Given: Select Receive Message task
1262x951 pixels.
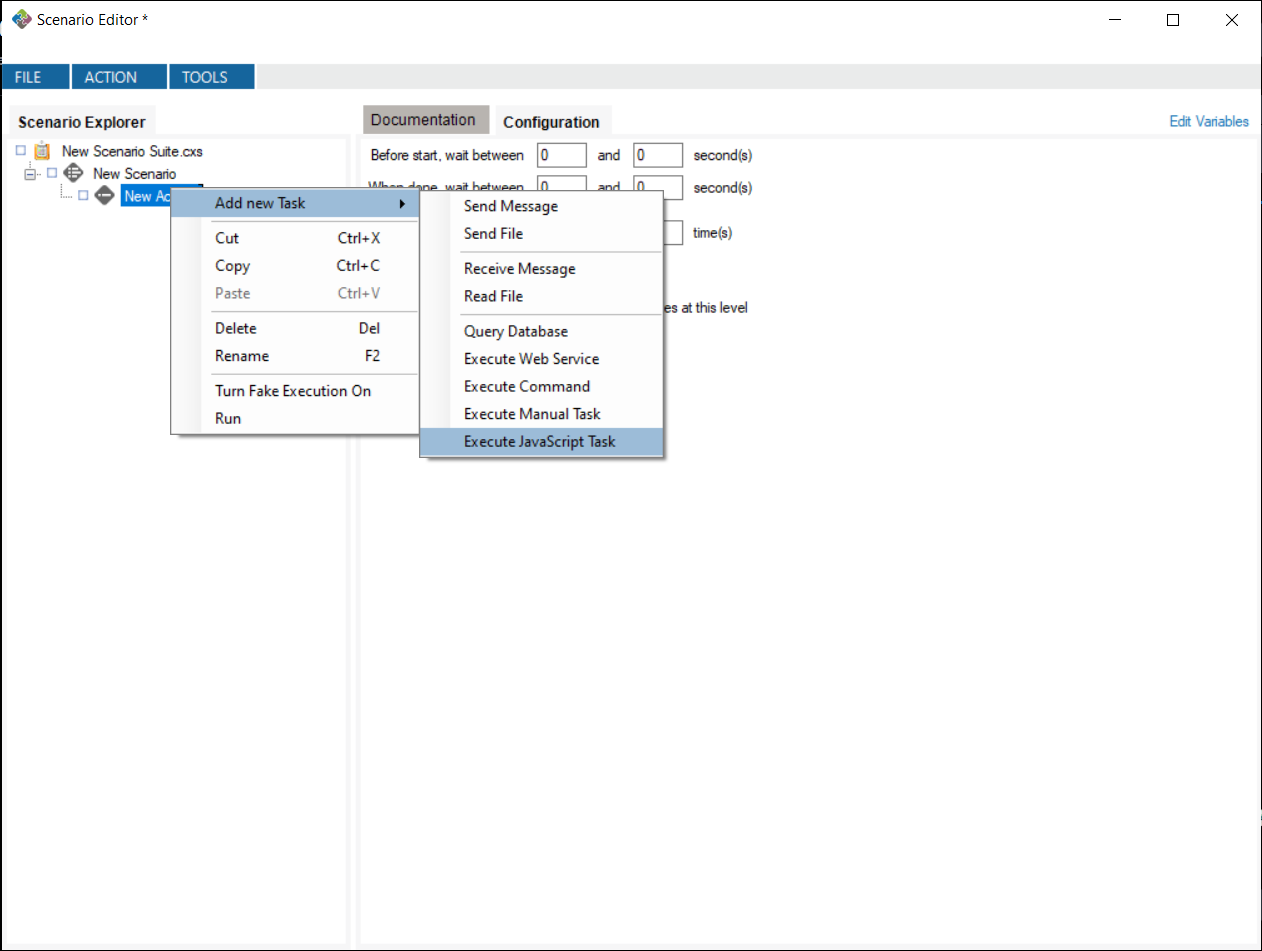Looking at the screenshot, I should (543, 268).
